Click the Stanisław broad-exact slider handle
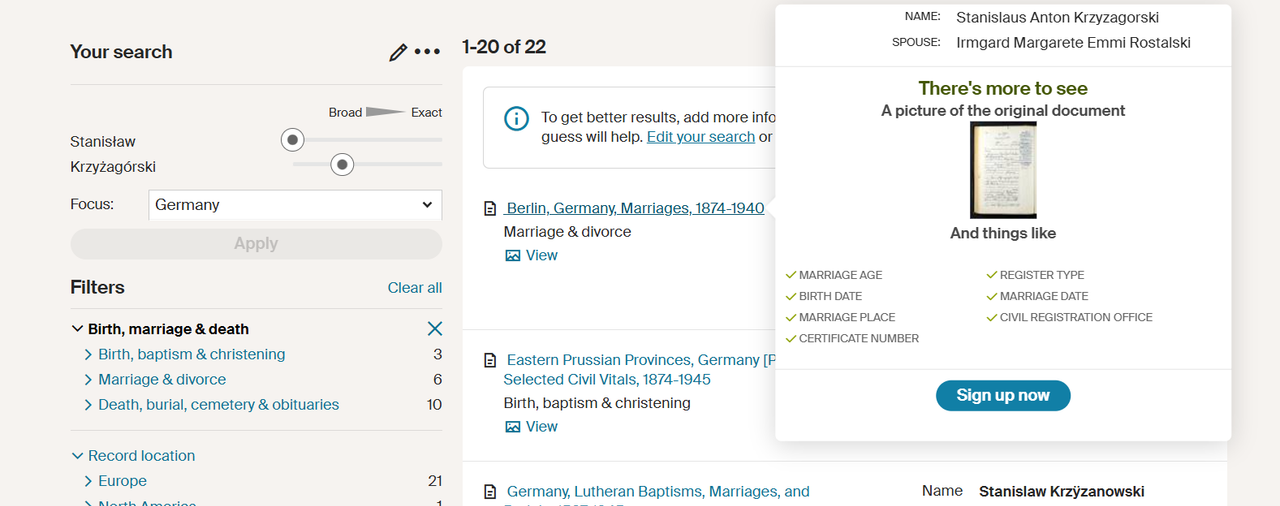Screen dimensions: 1280x506 (x=292, y=140)
